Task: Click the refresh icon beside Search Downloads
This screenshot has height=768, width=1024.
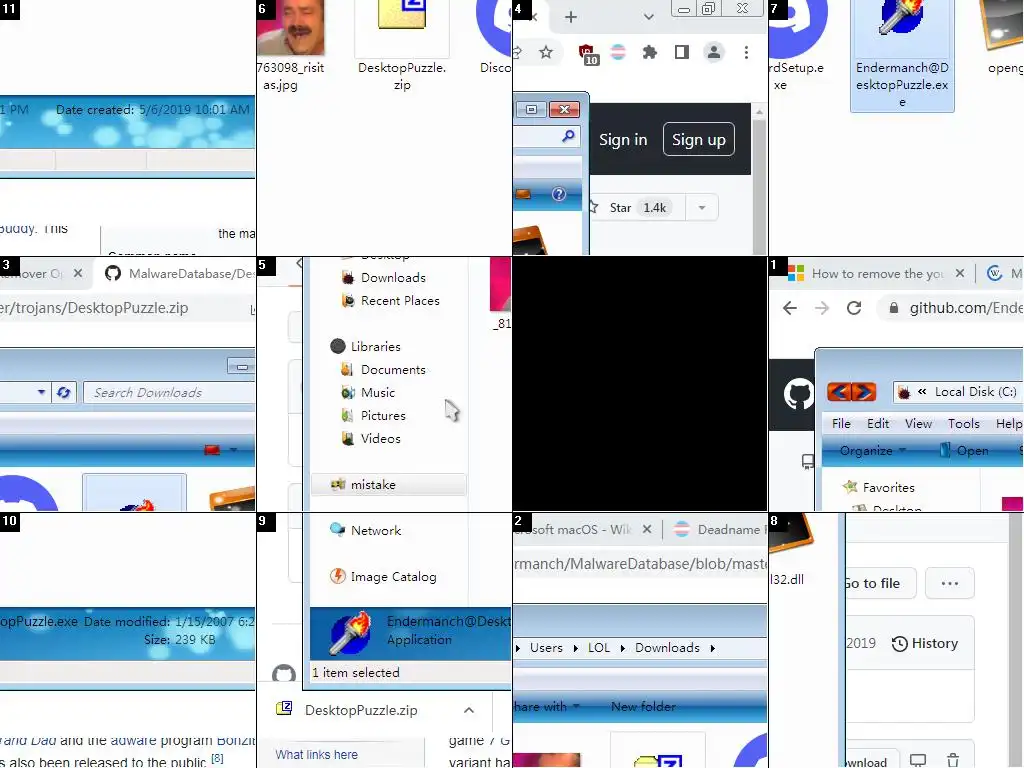Action: (x=63, y=392)
